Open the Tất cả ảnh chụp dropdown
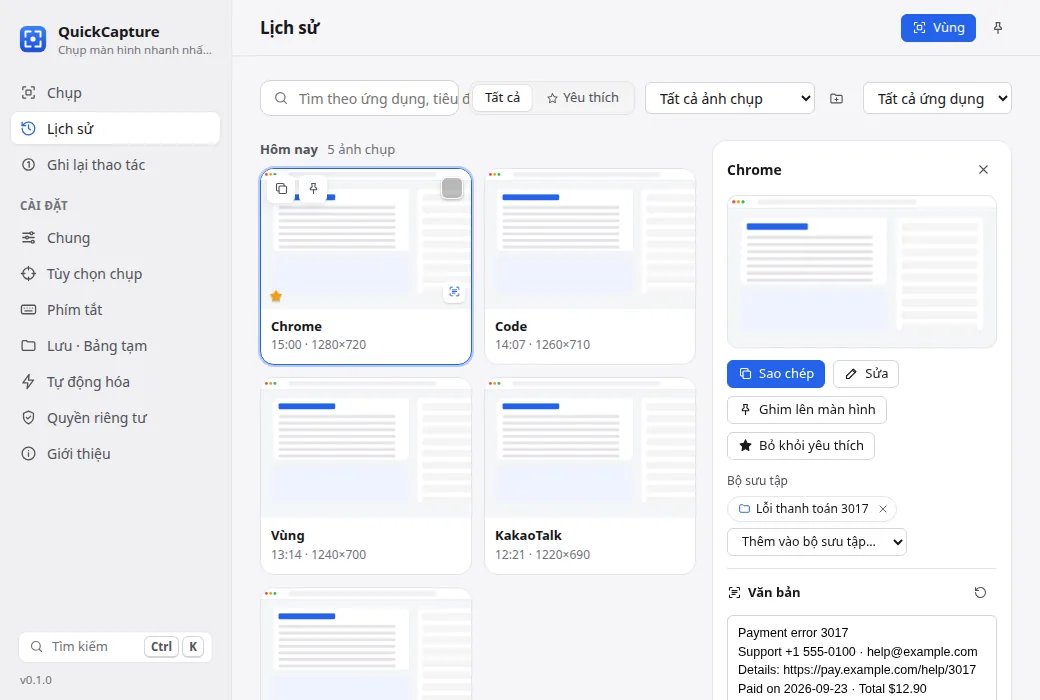This screenshot has width=1040, height=700. click(730, 98)
